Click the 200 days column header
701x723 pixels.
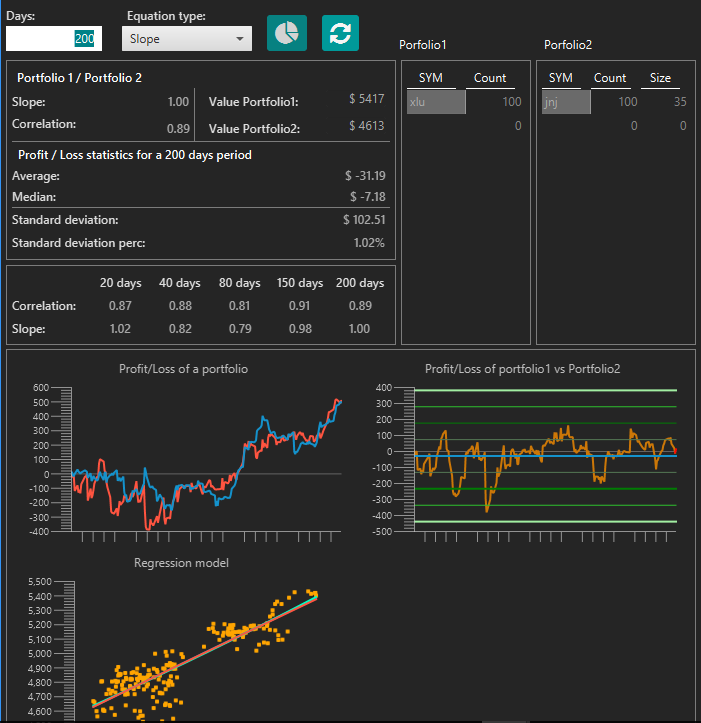click(360, 283)
